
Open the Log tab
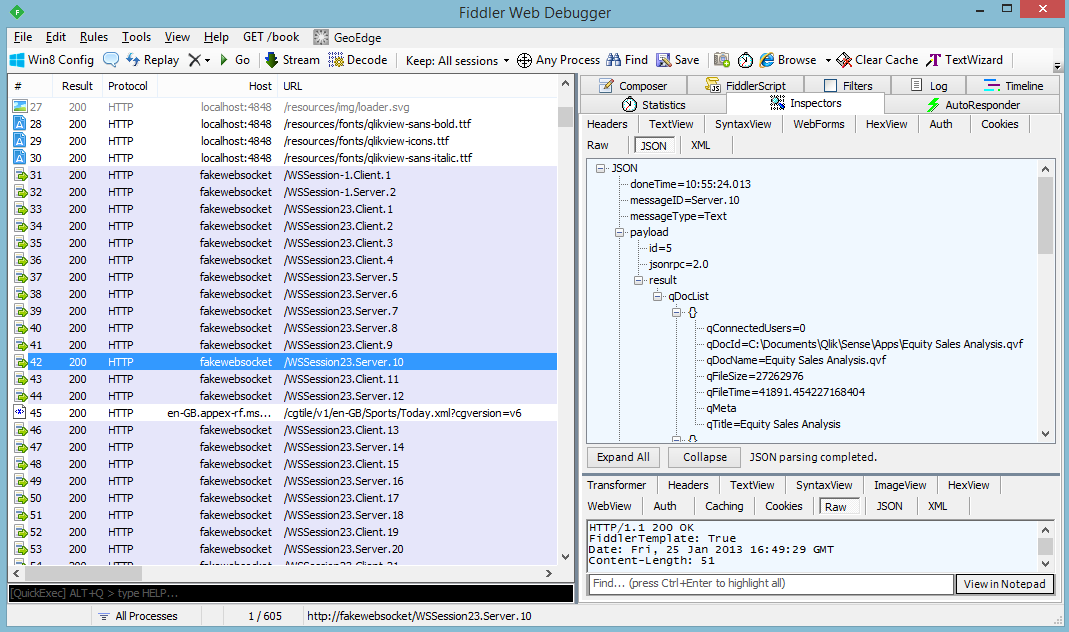tap(929, 86)
